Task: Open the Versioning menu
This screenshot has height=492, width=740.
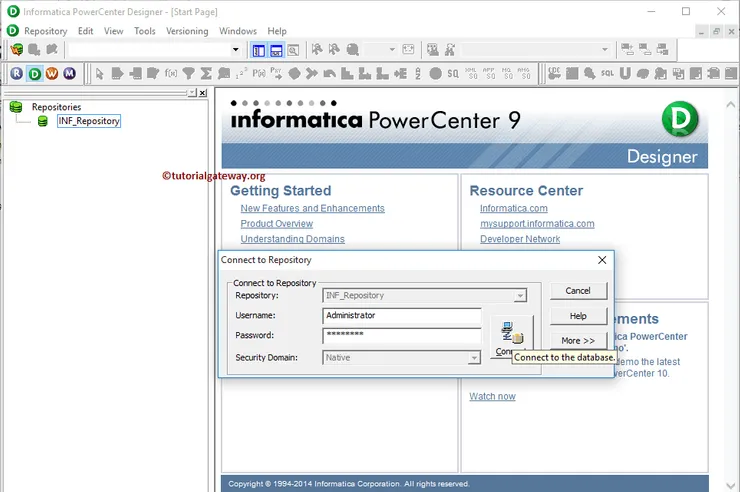Action: [x=187, y=31]
